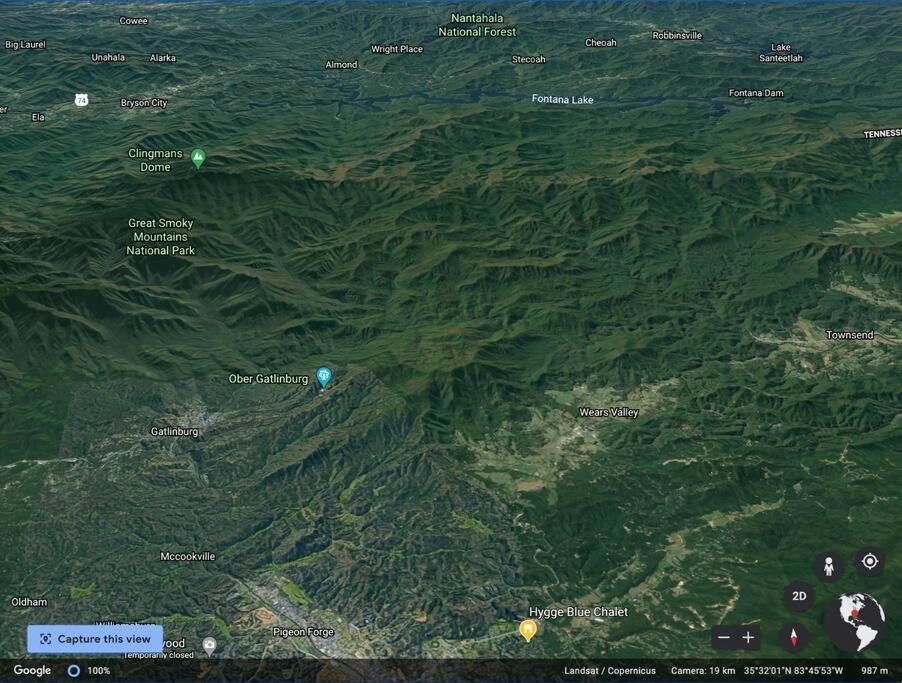Click the US 74 highway shield icon
This screenshot has width=902, height=683.
(82, 100)
